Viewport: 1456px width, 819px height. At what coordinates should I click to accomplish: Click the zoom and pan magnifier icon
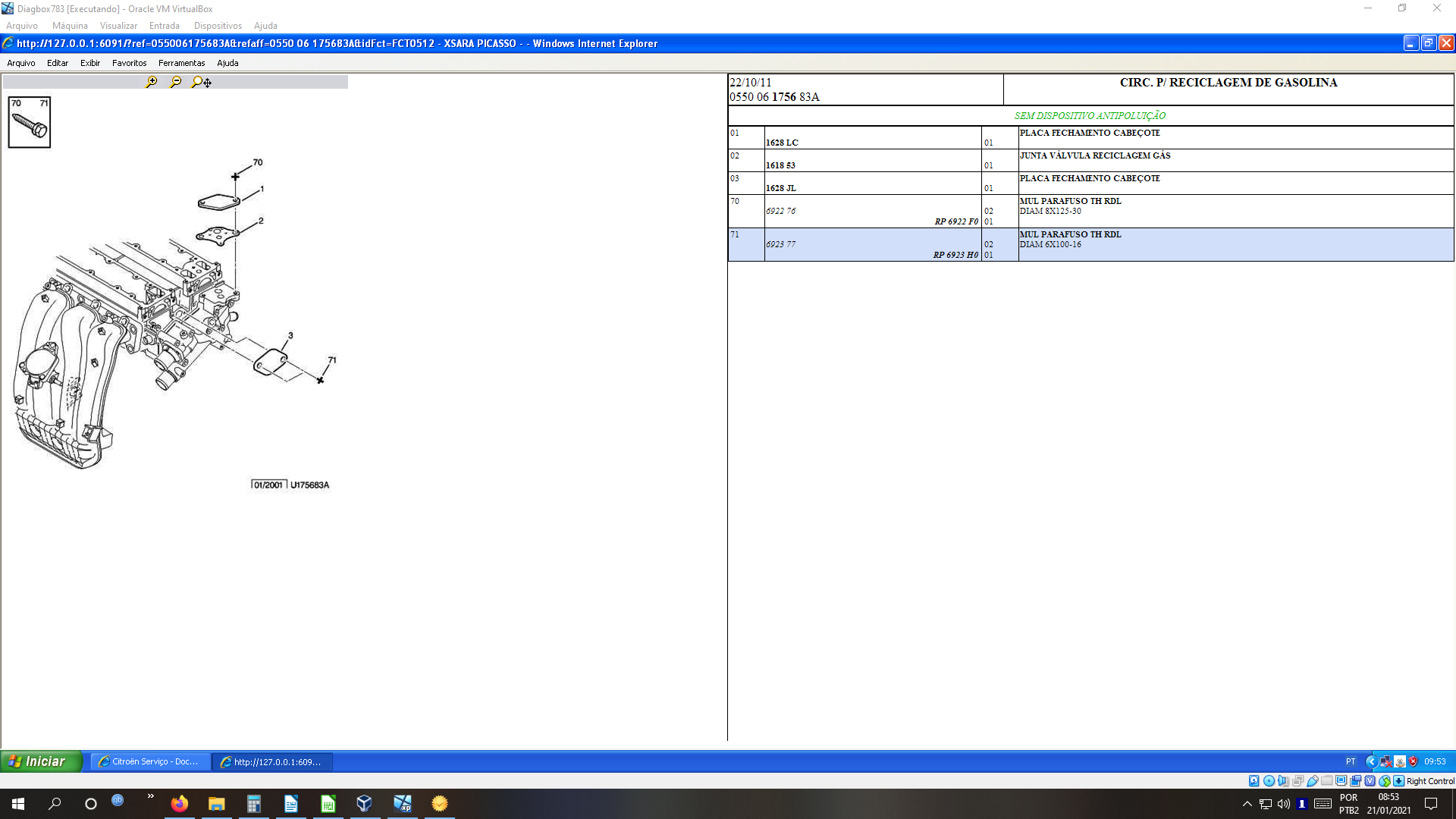tap(202, 82)
